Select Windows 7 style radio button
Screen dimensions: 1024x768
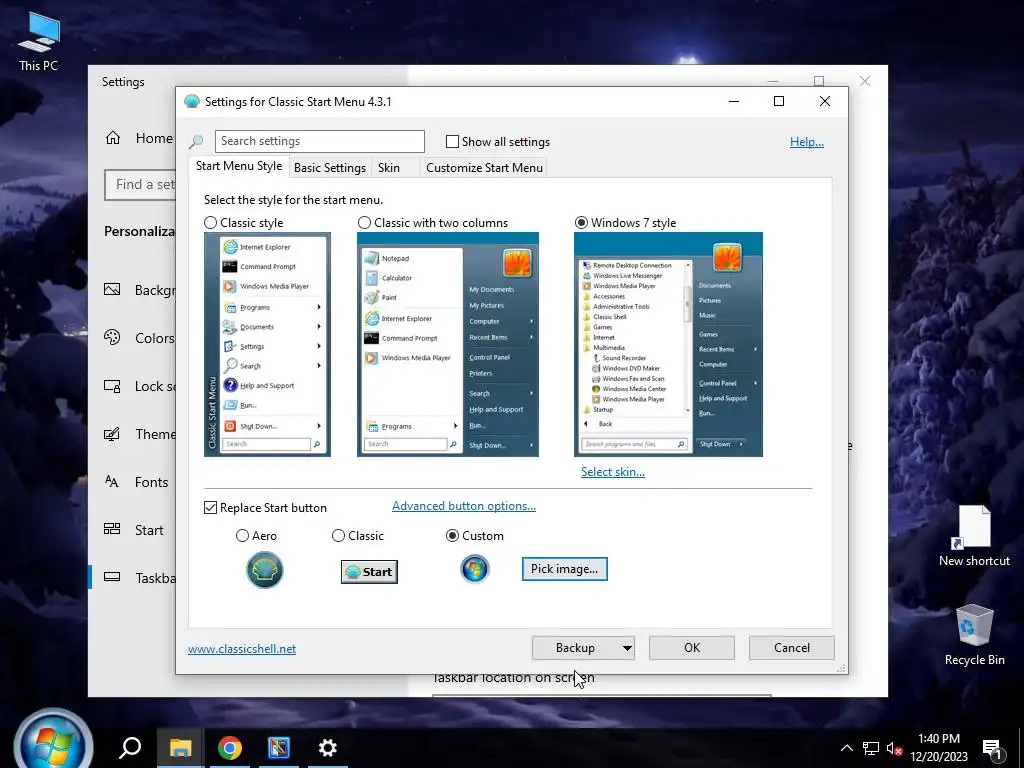[581, 223]
